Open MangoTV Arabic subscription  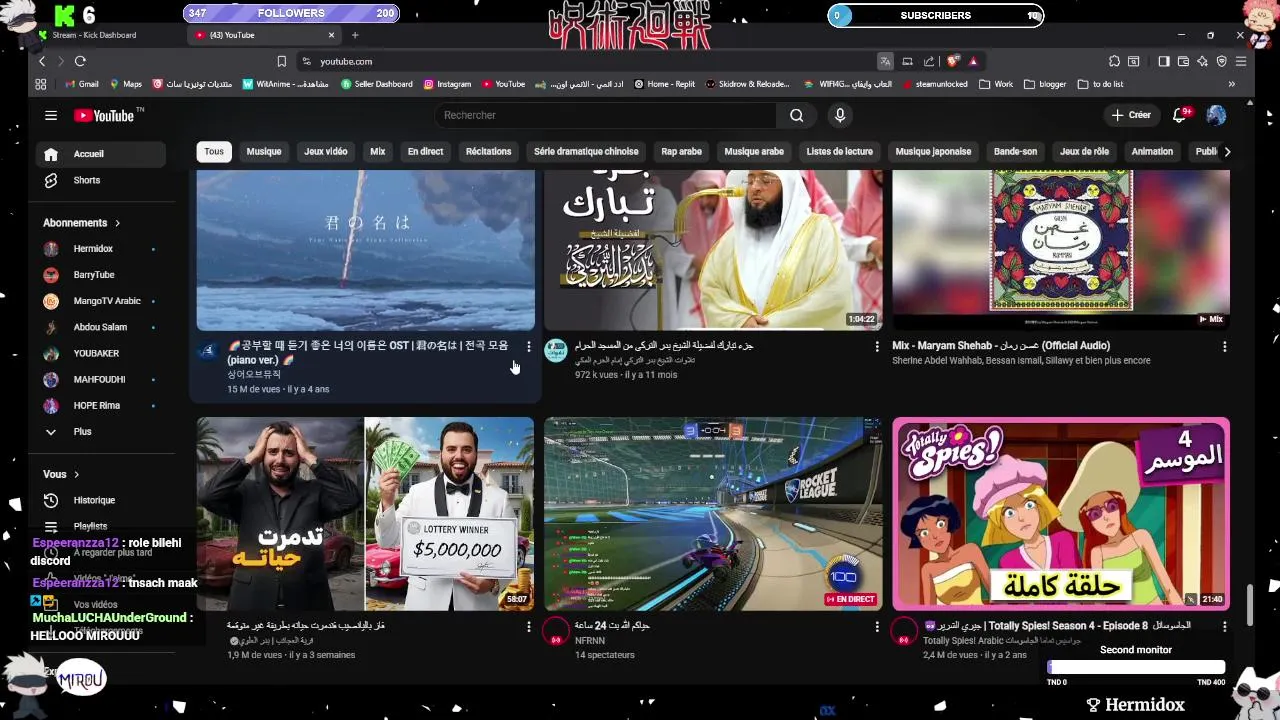click(100, 301)
